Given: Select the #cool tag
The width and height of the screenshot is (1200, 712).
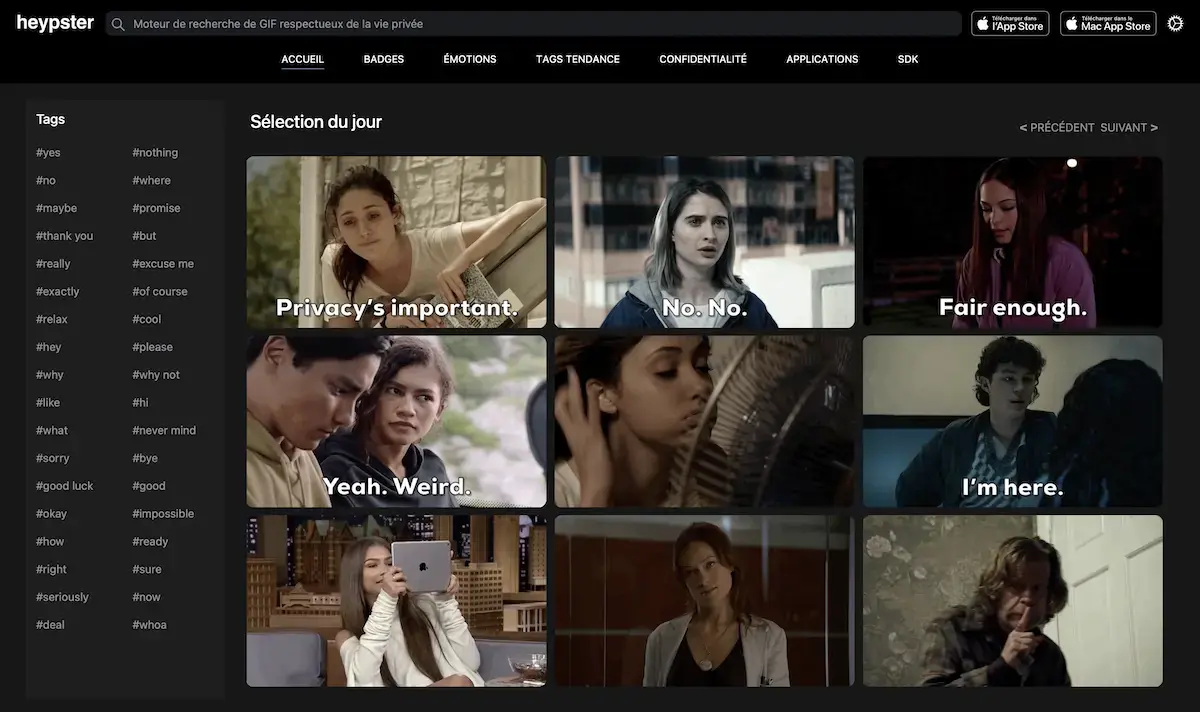Looking at the screenshot, I should coord(146,320).
